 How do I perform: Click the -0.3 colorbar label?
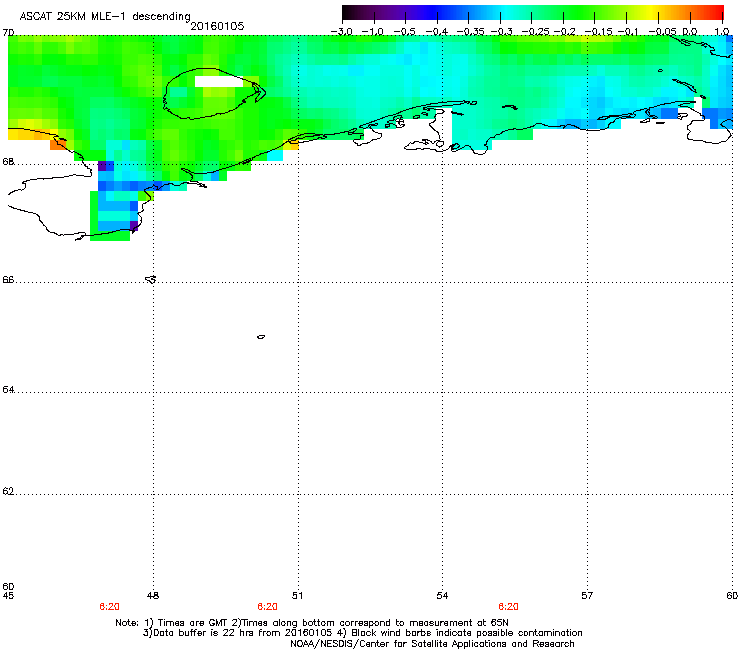501,32
